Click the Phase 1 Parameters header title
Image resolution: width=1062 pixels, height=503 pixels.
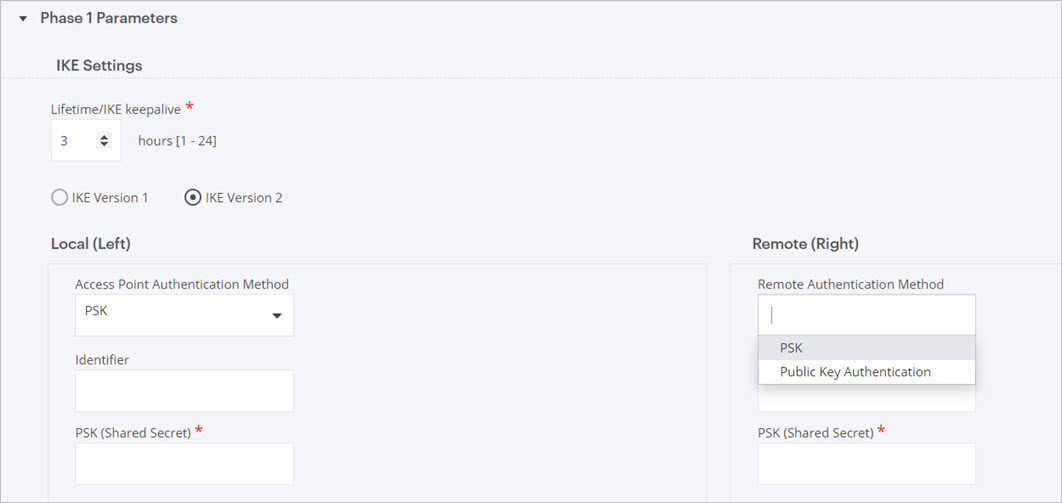tap(108, 18)
